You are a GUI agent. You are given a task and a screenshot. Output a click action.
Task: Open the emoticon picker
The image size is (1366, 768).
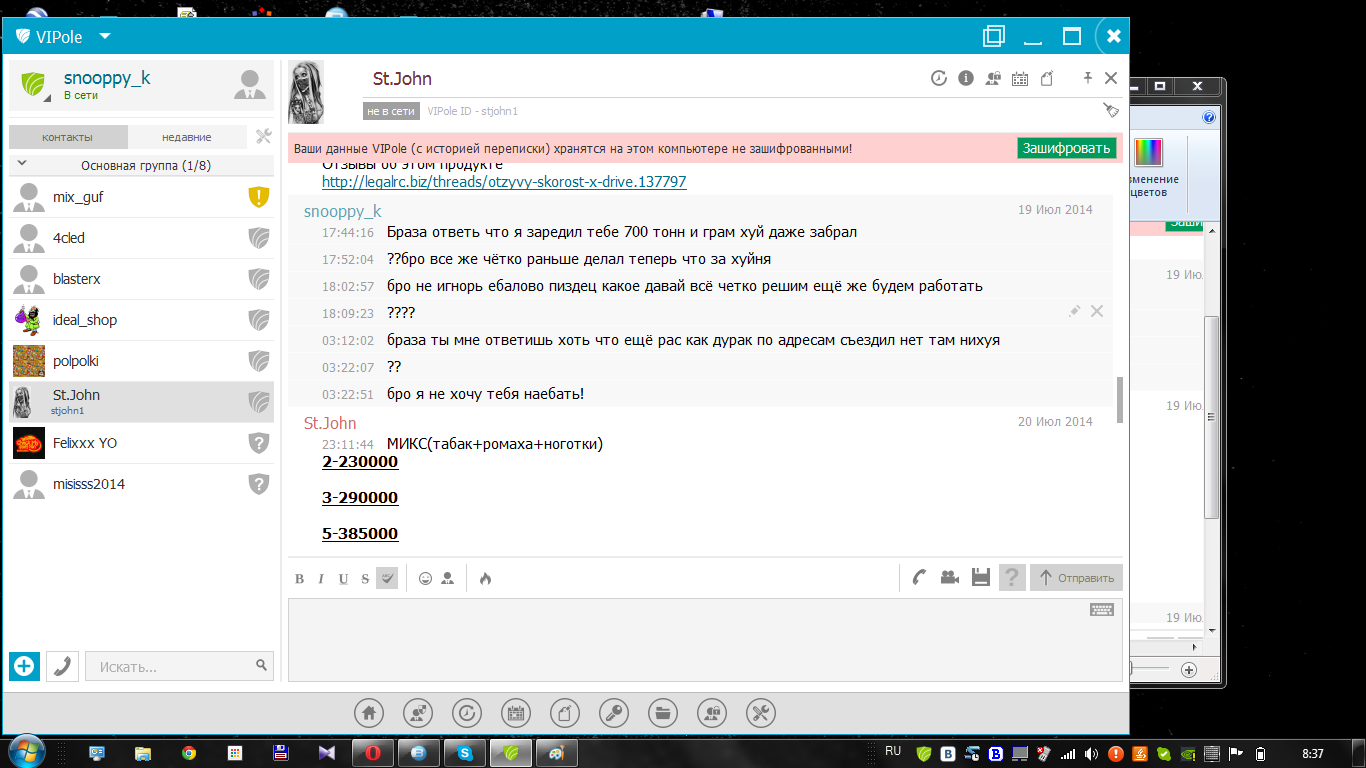pos(425,578)
